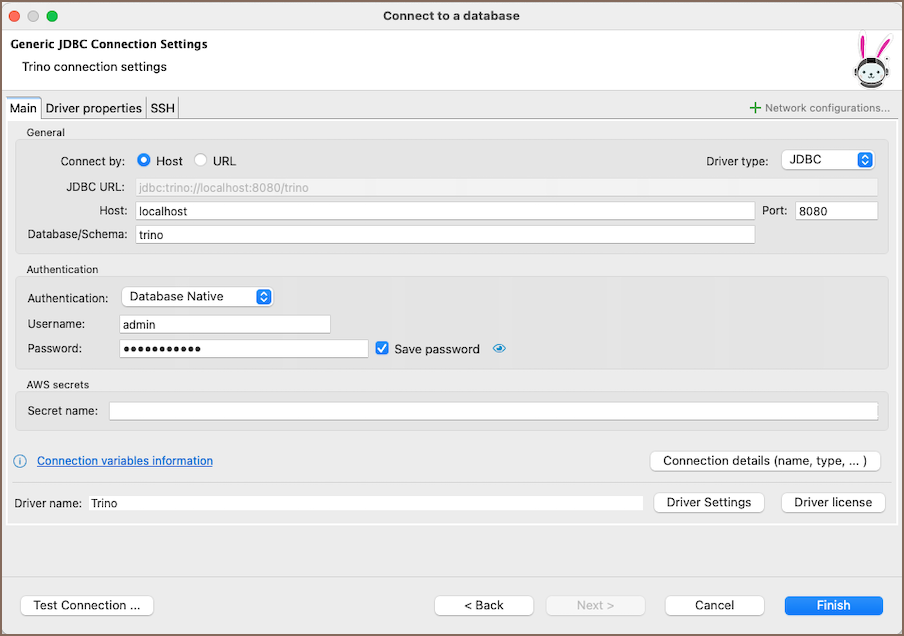Screen dimensions: 904x636
Task: Select the URL radio button
Action: click(201, 161)
